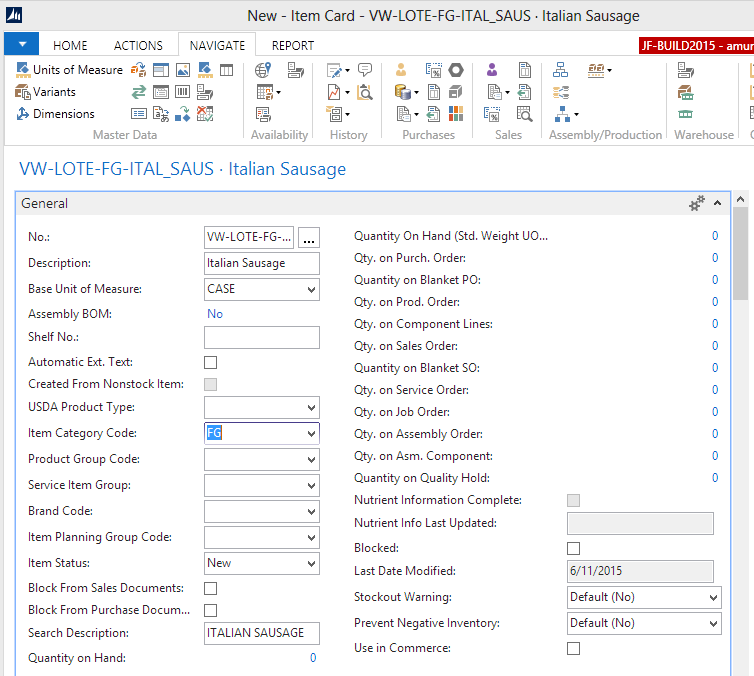The width and height of the screenshot is (754, 676).
Task: Click the speech bubble comments icon in History
Action: coord(365,70)
